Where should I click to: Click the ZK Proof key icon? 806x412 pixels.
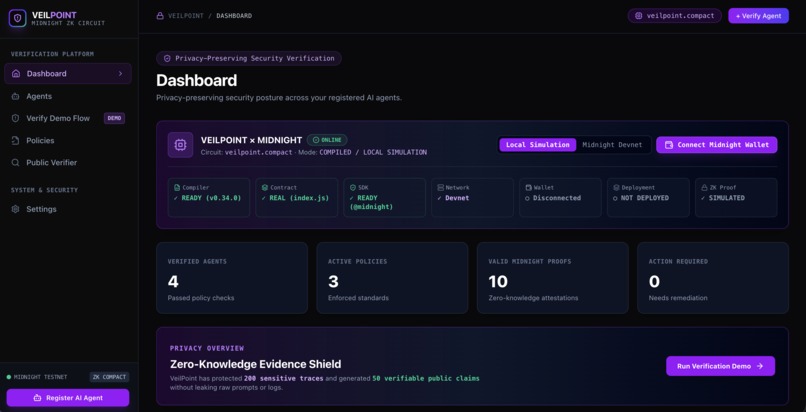point(704,188)
